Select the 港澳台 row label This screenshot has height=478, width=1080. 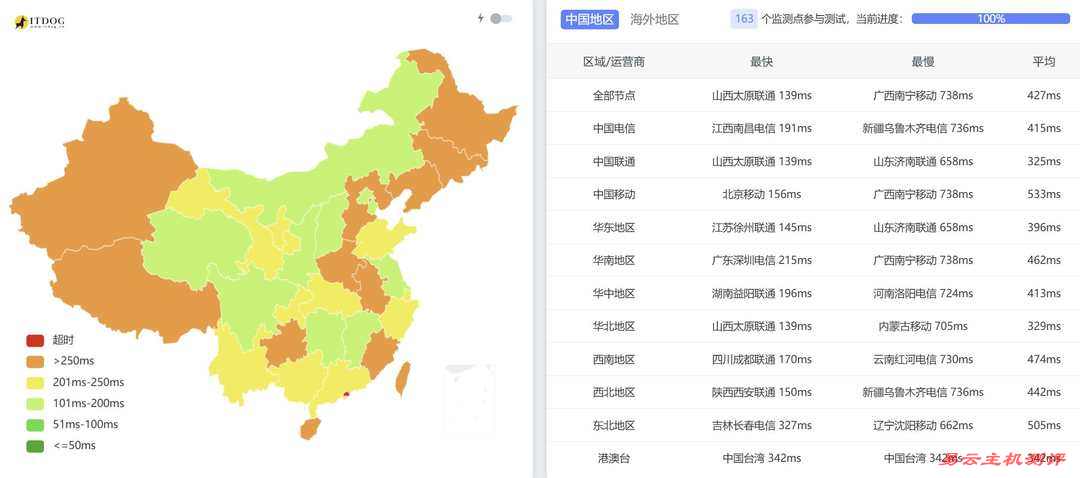[614, 458]
